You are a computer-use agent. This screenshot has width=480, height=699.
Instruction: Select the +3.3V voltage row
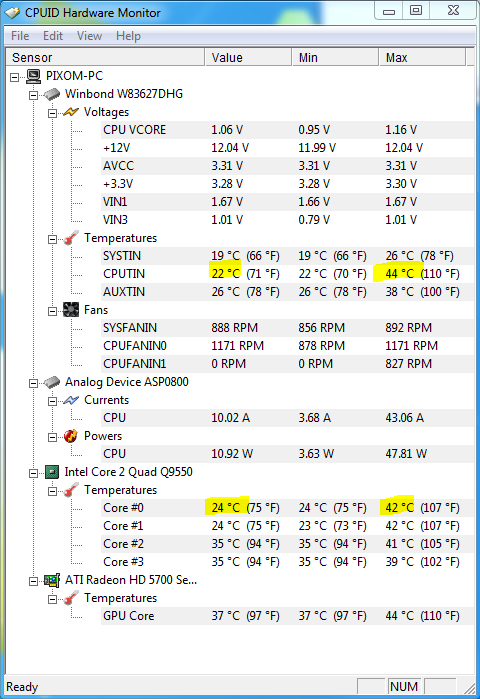287,184
